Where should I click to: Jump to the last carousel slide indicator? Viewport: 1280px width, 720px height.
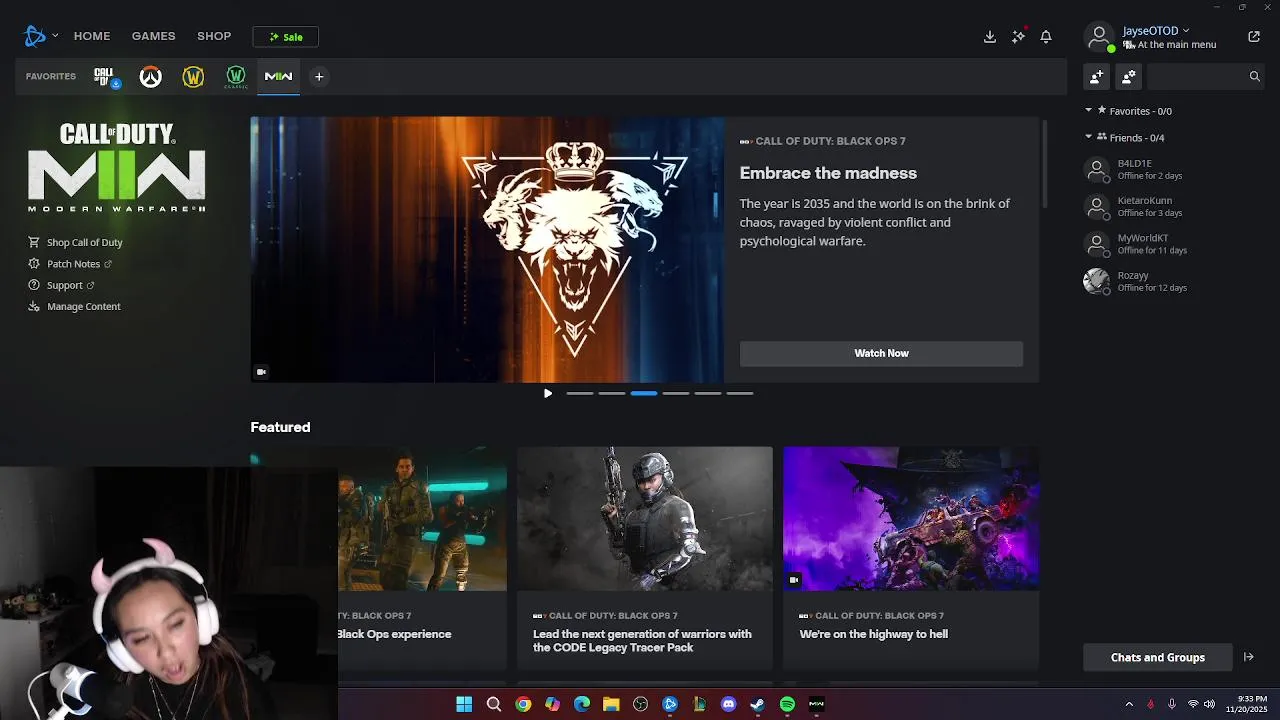click(740, 393)
